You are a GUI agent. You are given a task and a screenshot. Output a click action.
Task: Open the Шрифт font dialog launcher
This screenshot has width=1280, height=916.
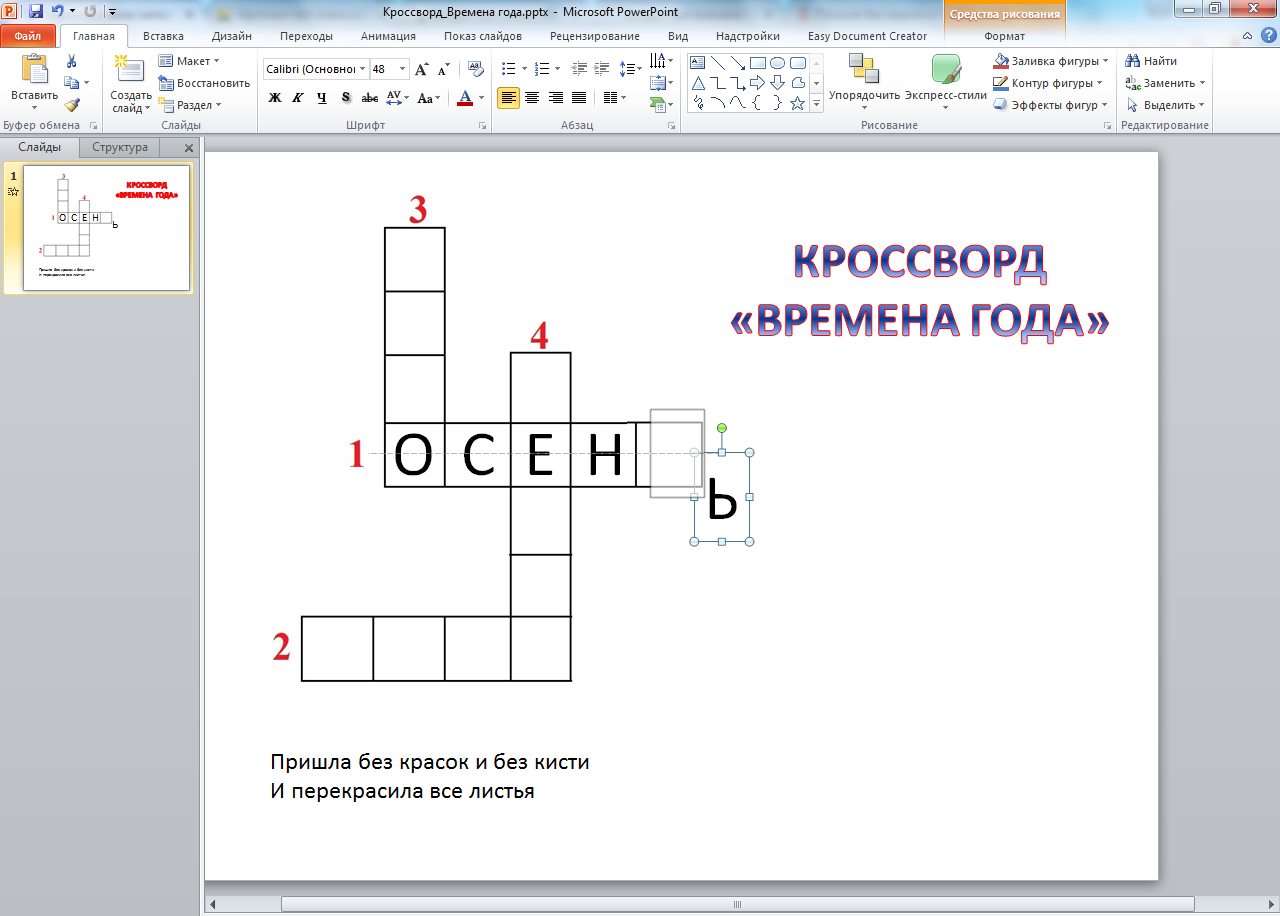point(483,126)
